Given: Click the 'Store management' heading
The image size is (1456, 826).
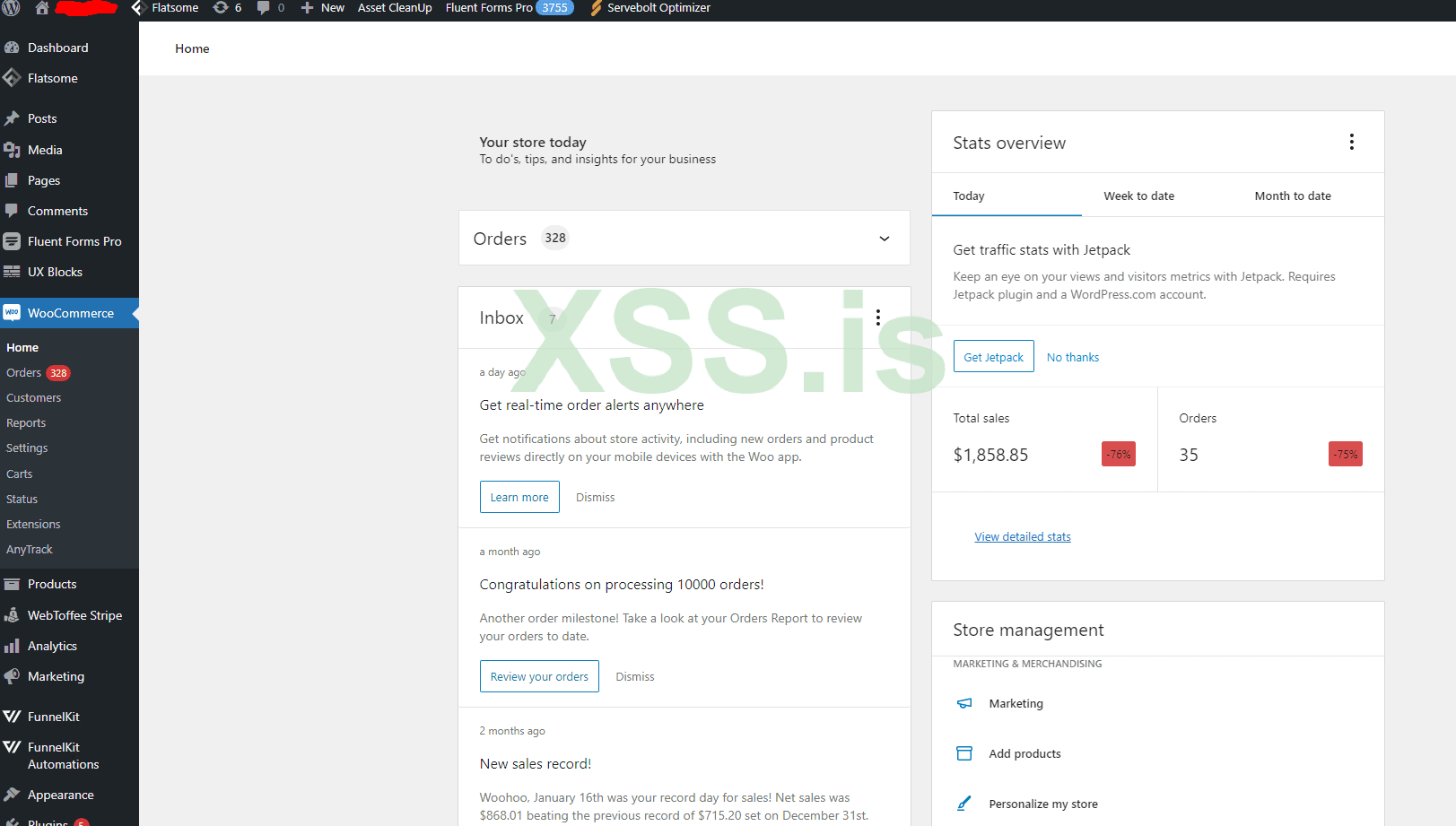Looking at the screenshot, I should tap(1029, 630).
